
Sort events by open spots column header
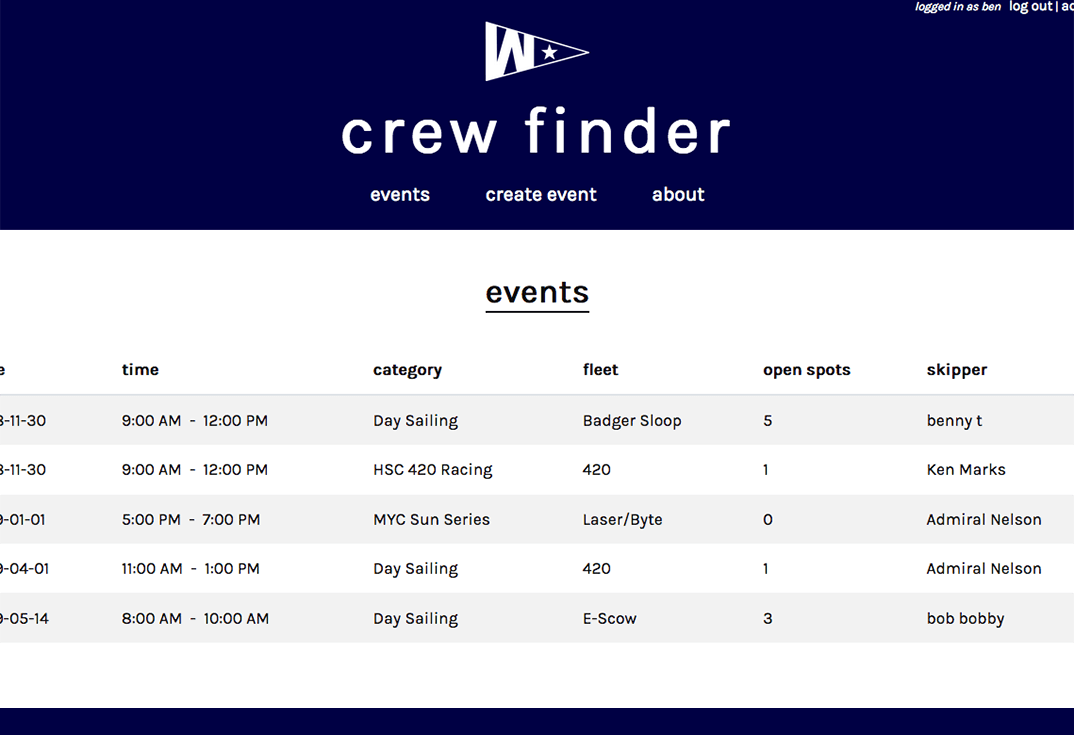pyautogui.click(x=806, y=369)
